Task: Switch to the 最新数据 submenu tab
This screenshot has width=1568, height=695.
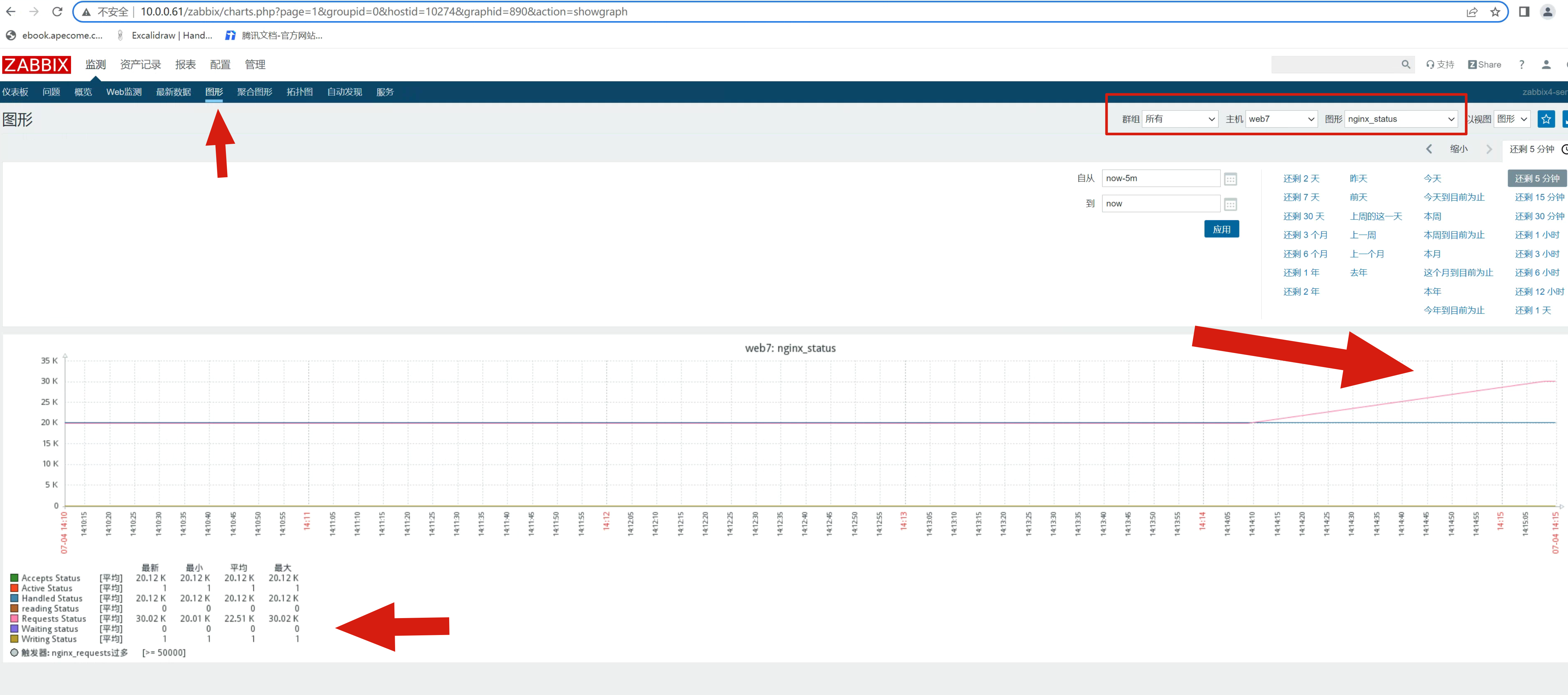Action: tap(173, 92)
